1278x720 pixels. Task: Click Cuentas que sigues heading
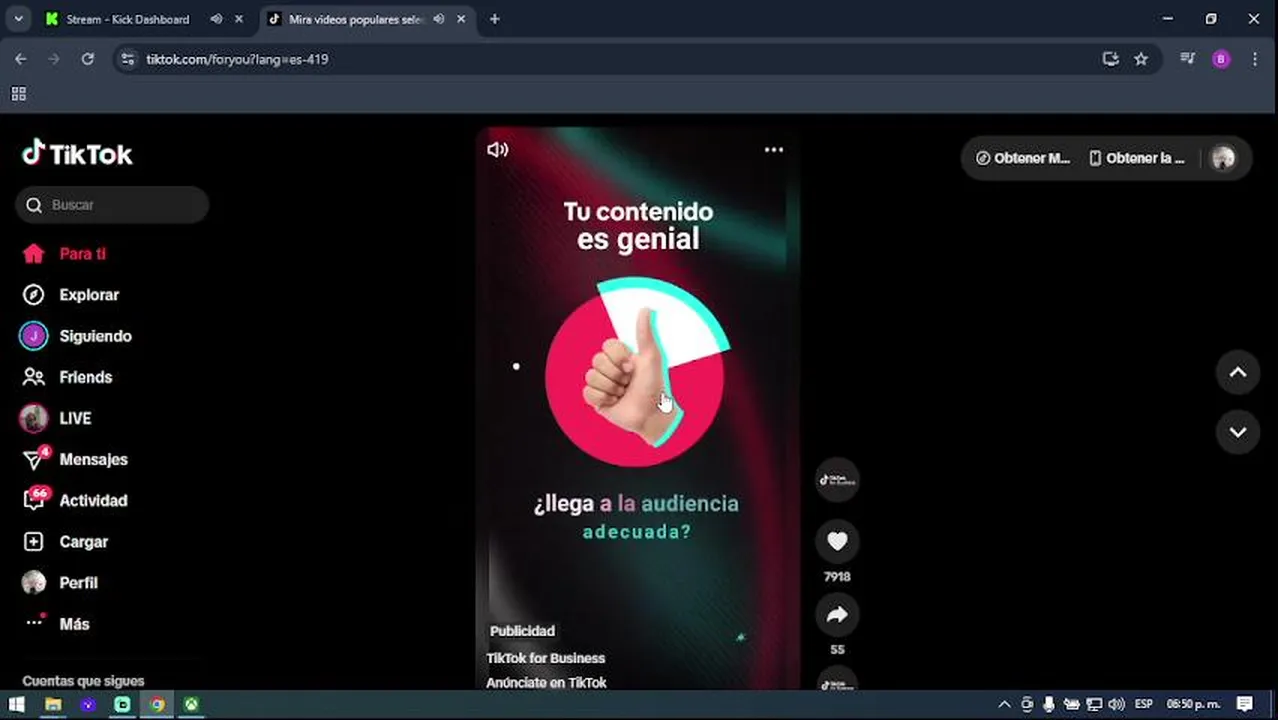[x=83, y=680]
